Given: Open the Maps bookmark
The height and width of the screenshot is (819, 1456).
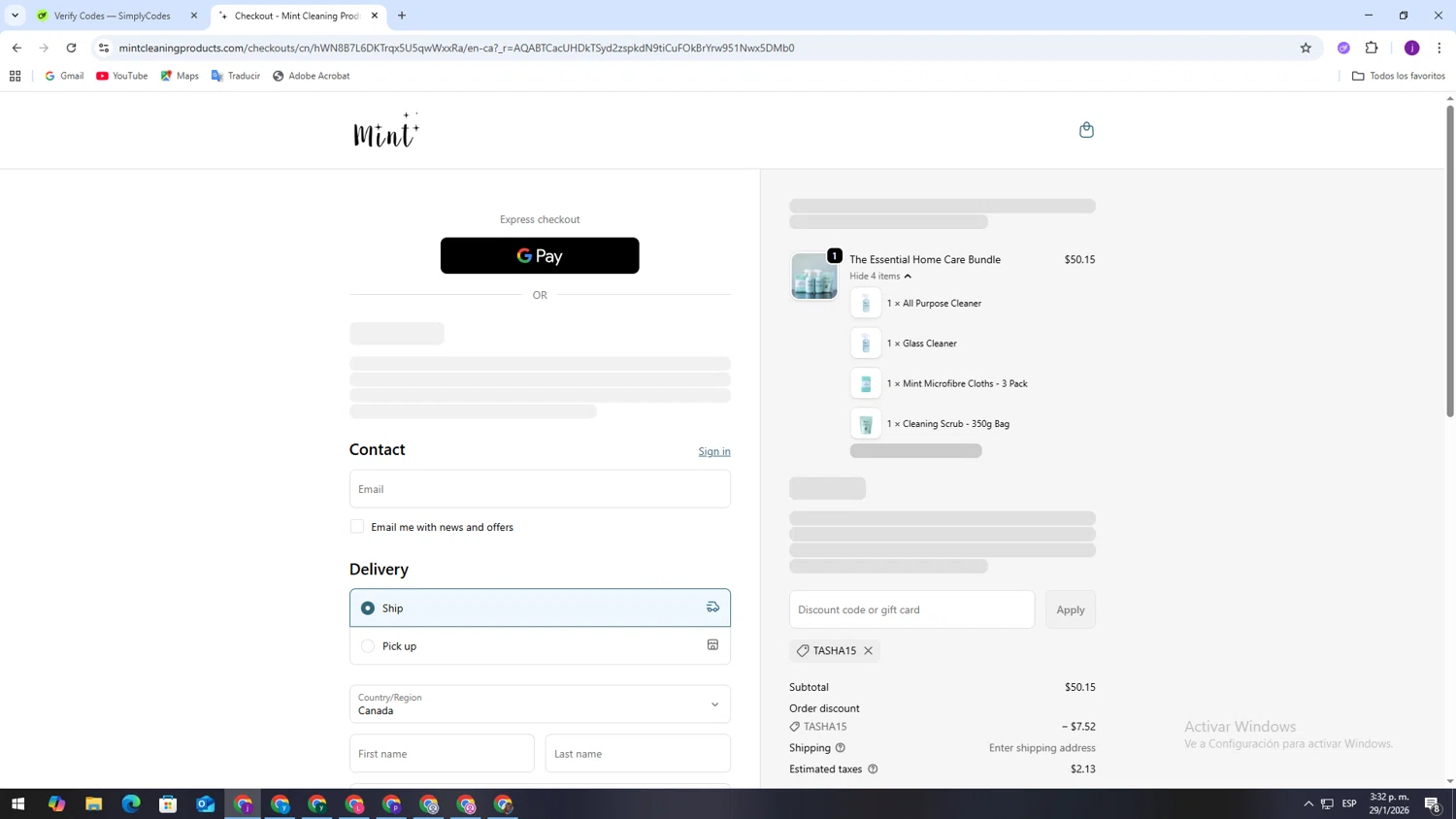Looking at the screenshot, I should (x=180, y=76).
